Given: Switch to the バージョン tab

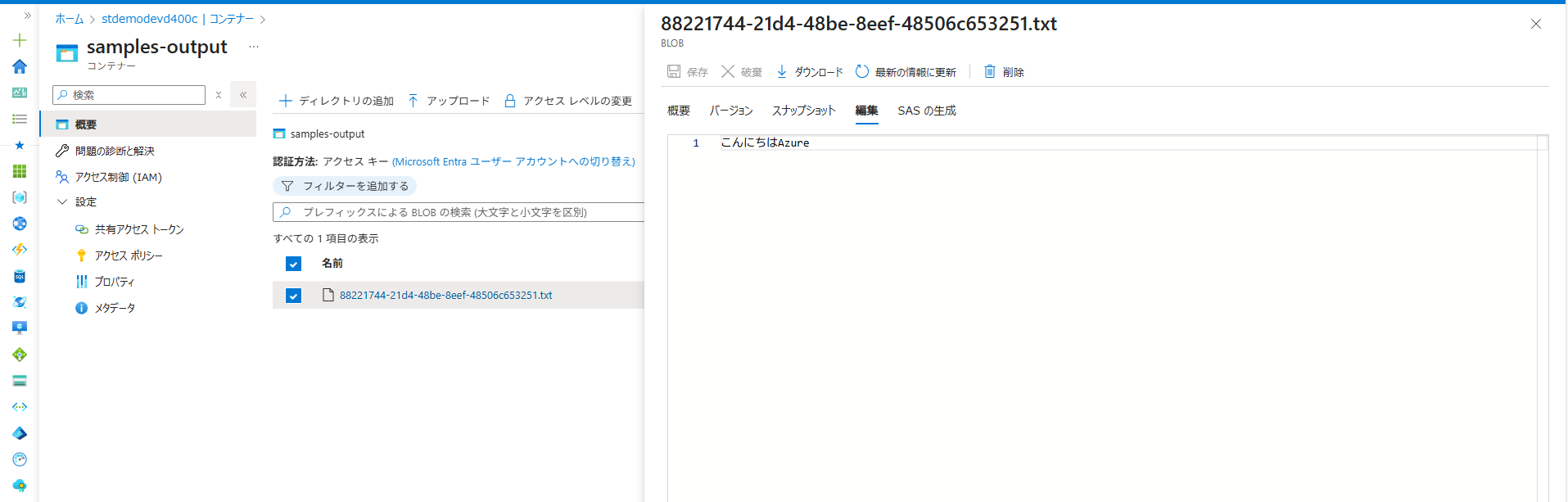Looking at the screenshot, I should pyautogui.click(x=731, y=111).
